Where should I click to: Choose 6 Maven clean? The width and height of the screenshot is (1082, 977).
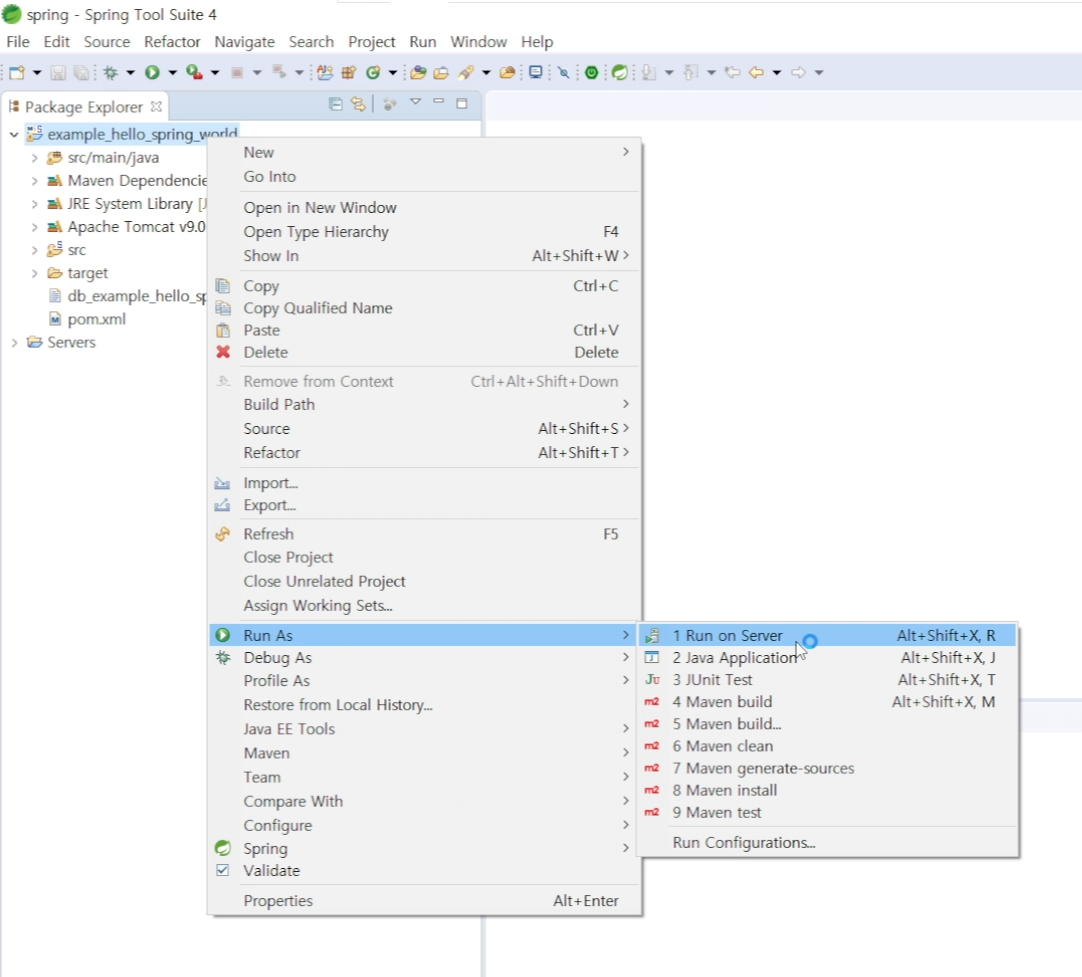827,746
